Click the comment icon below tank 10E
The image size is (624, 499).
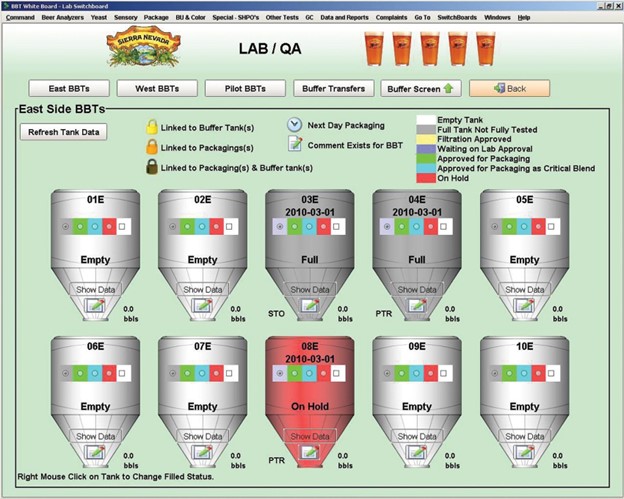tap(525, 453)
